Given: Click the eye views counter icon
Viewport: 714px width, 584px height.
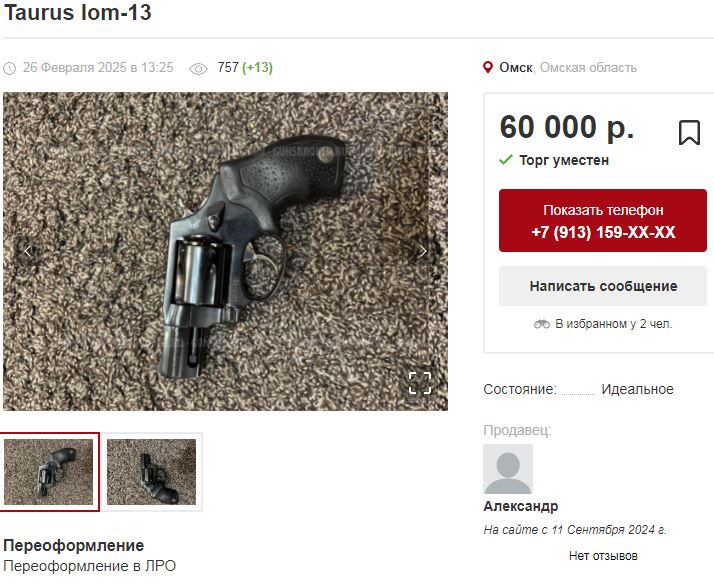Looking at the screenshot, I should [x=198, y=69].
